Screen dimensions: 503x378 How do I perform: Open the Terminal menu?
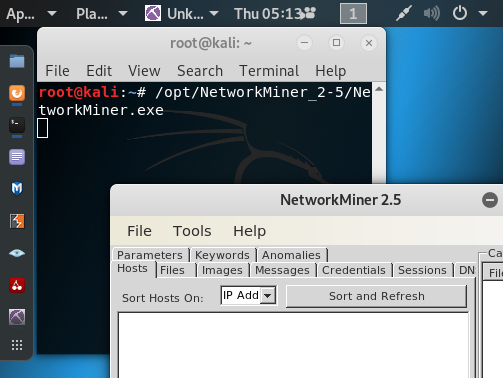(269, 71)
